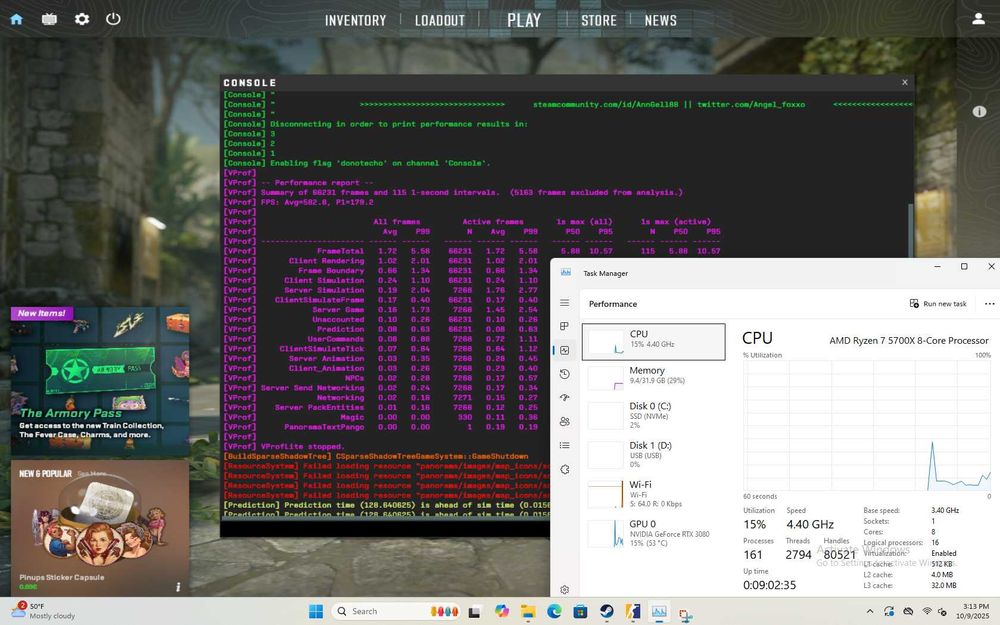The width and height of the screenshot is (1000, 625).
Task: Open Task Manager Services page icon
Action: pyautogui.click(x=565, y=469)
